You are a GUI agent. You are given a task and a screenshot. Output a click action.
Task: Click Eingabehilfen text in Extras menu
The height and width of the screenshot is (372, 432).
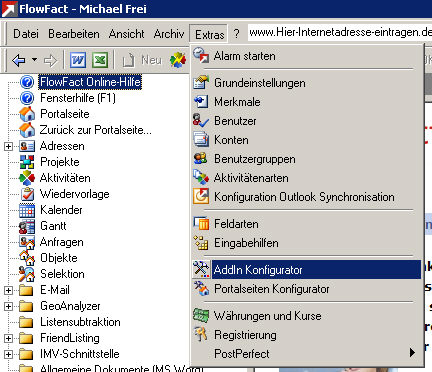[x=246, y=243]
